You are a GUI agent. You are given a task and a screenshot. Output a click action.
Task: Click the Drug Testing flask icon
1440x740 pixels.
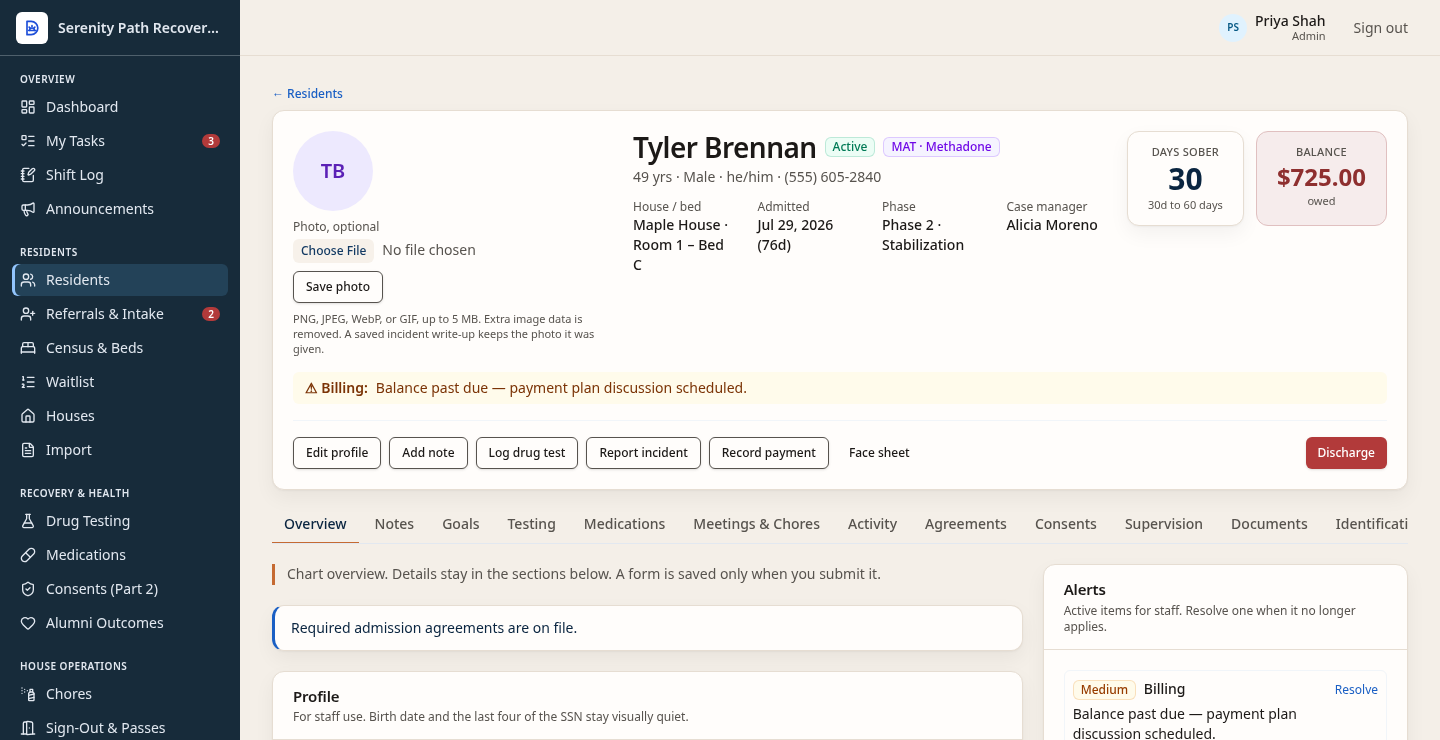tap(28, 521)
